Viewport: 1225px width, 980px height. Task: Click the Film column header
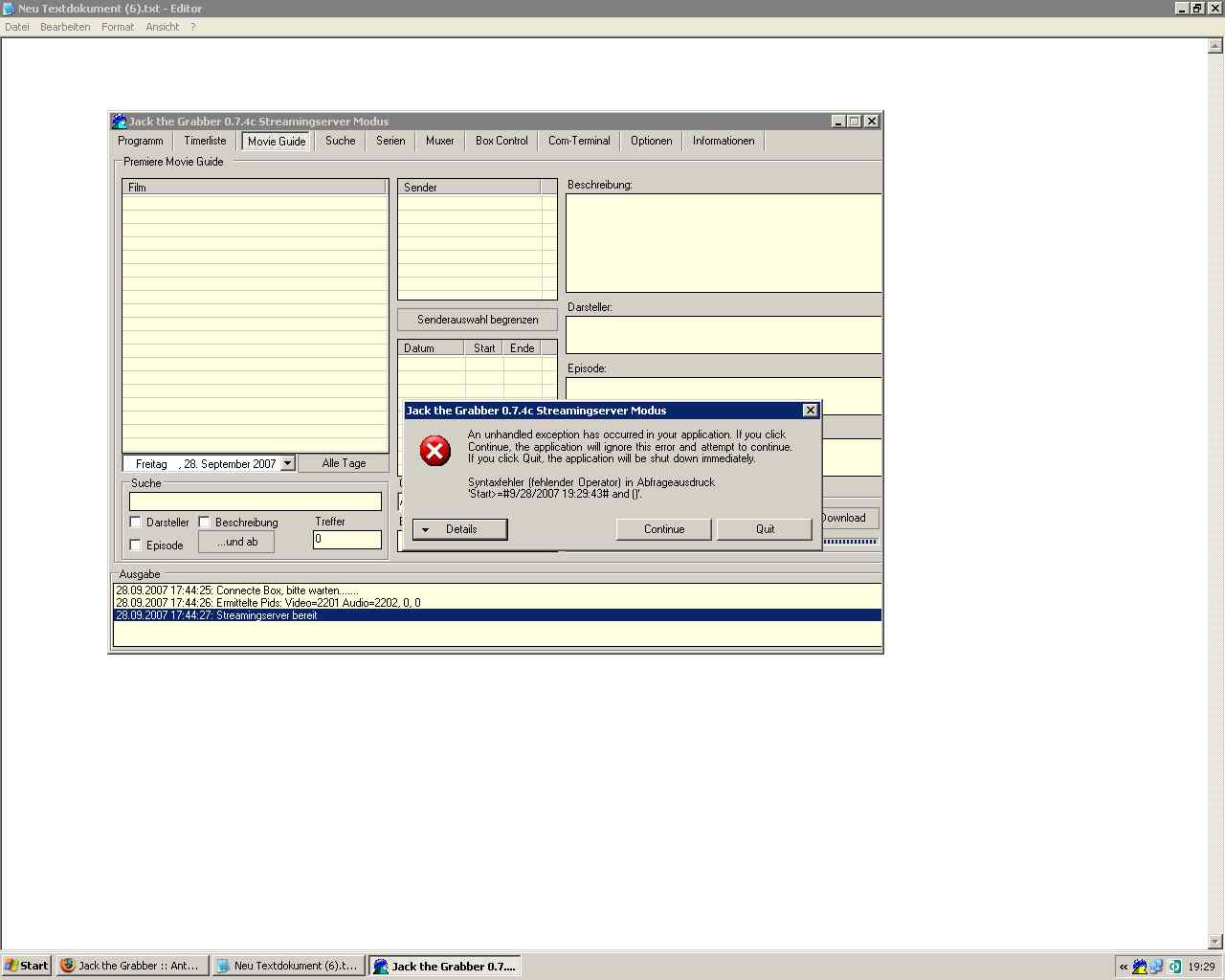[254, 188]
